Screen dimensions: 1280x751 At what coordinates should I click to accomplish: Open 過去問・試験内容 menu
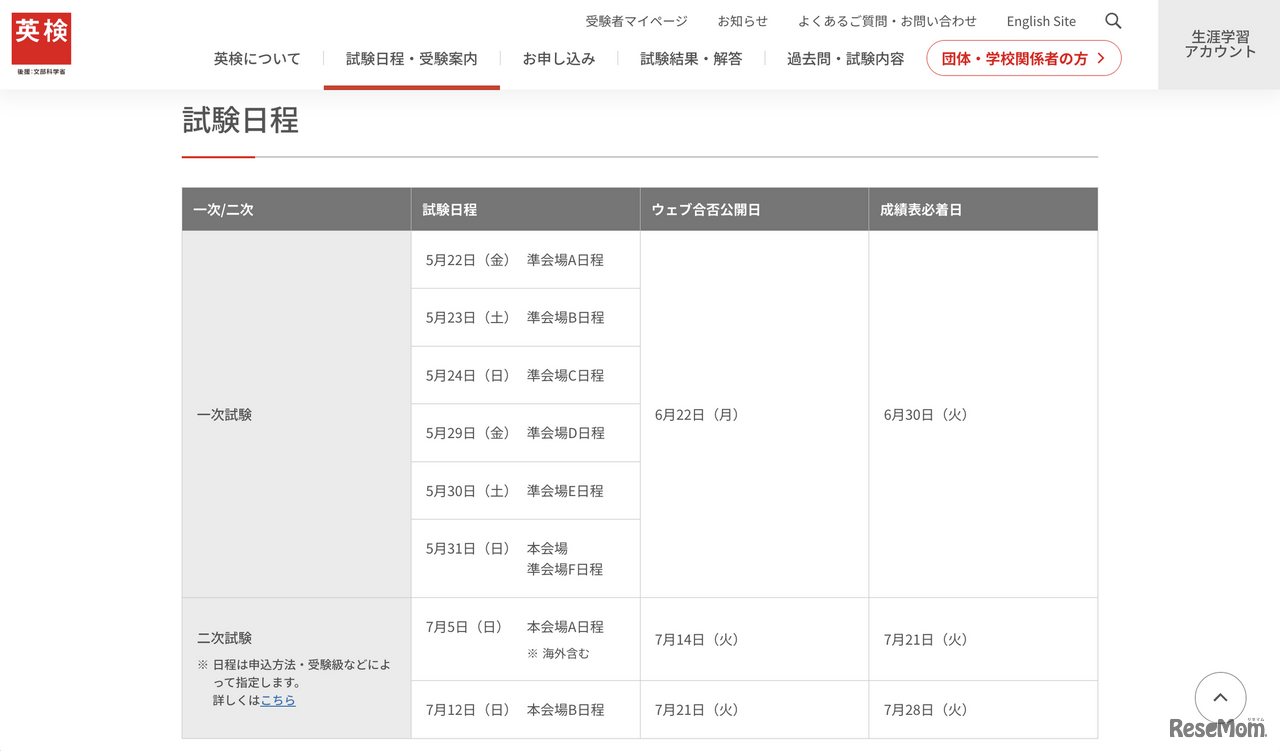(x=845, y=58)
